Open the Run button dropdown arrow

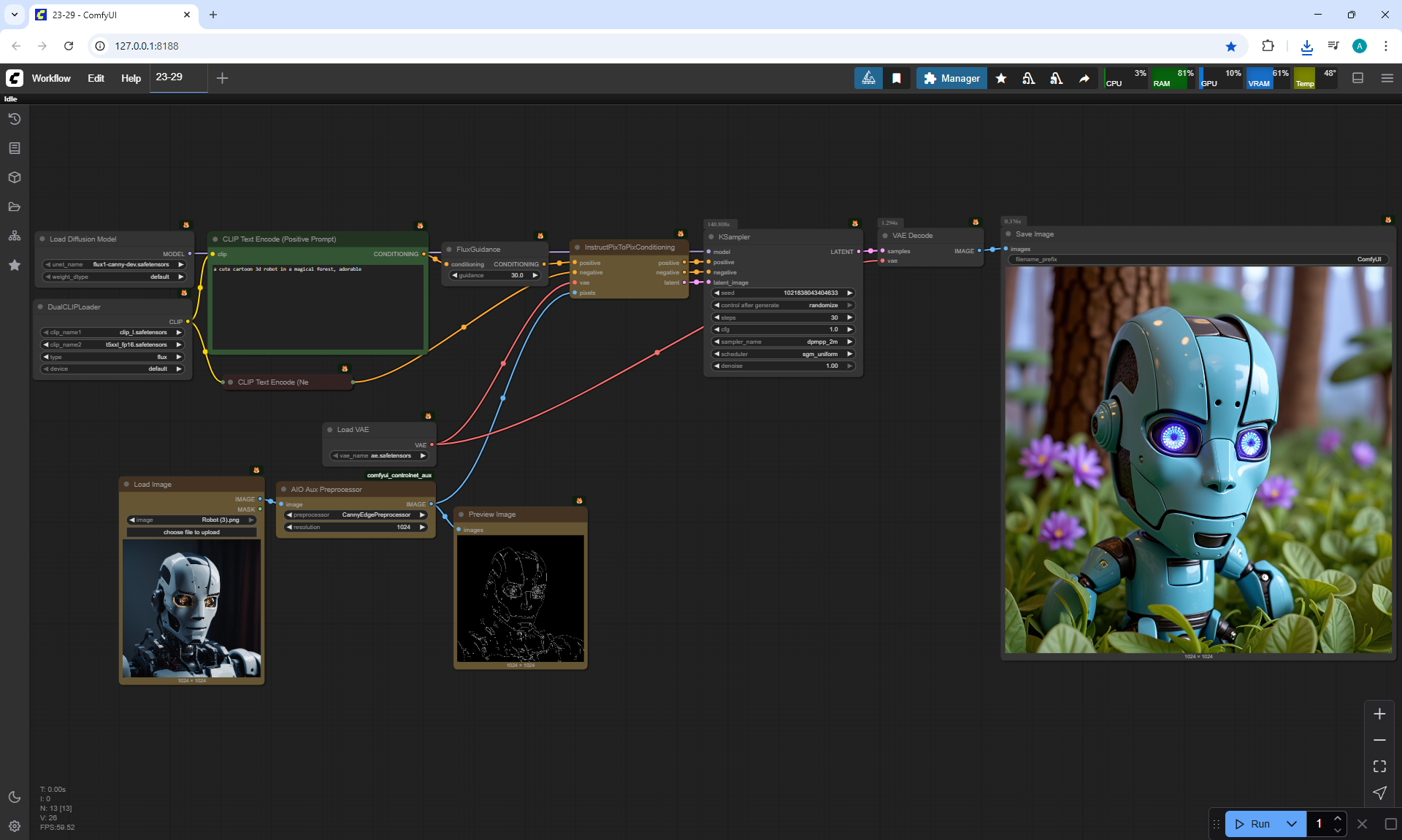(1292, 824)
